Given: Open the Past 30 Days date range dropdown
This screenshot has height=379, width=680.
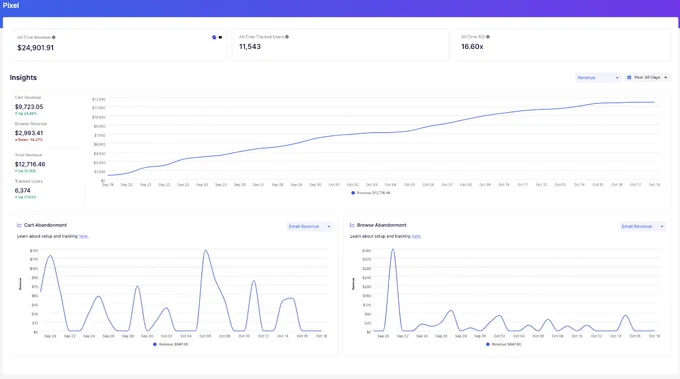Looking at the screenshot, I should [647, 78].
